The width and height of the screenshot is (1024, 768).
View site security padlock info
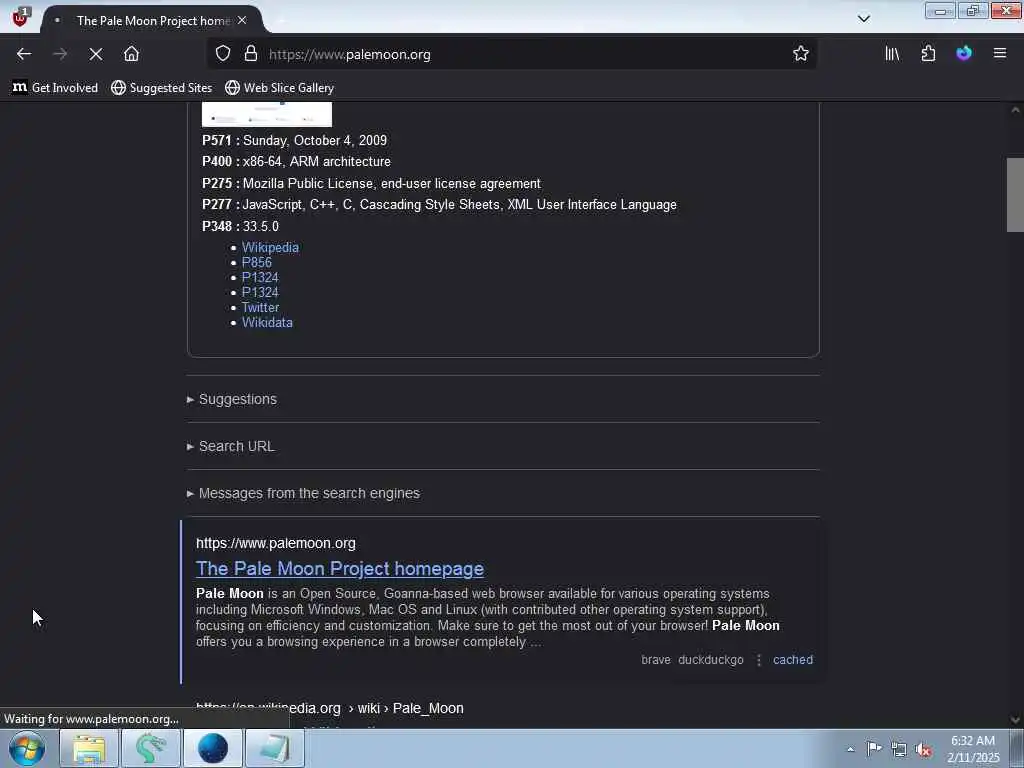(x=251, y=54)
